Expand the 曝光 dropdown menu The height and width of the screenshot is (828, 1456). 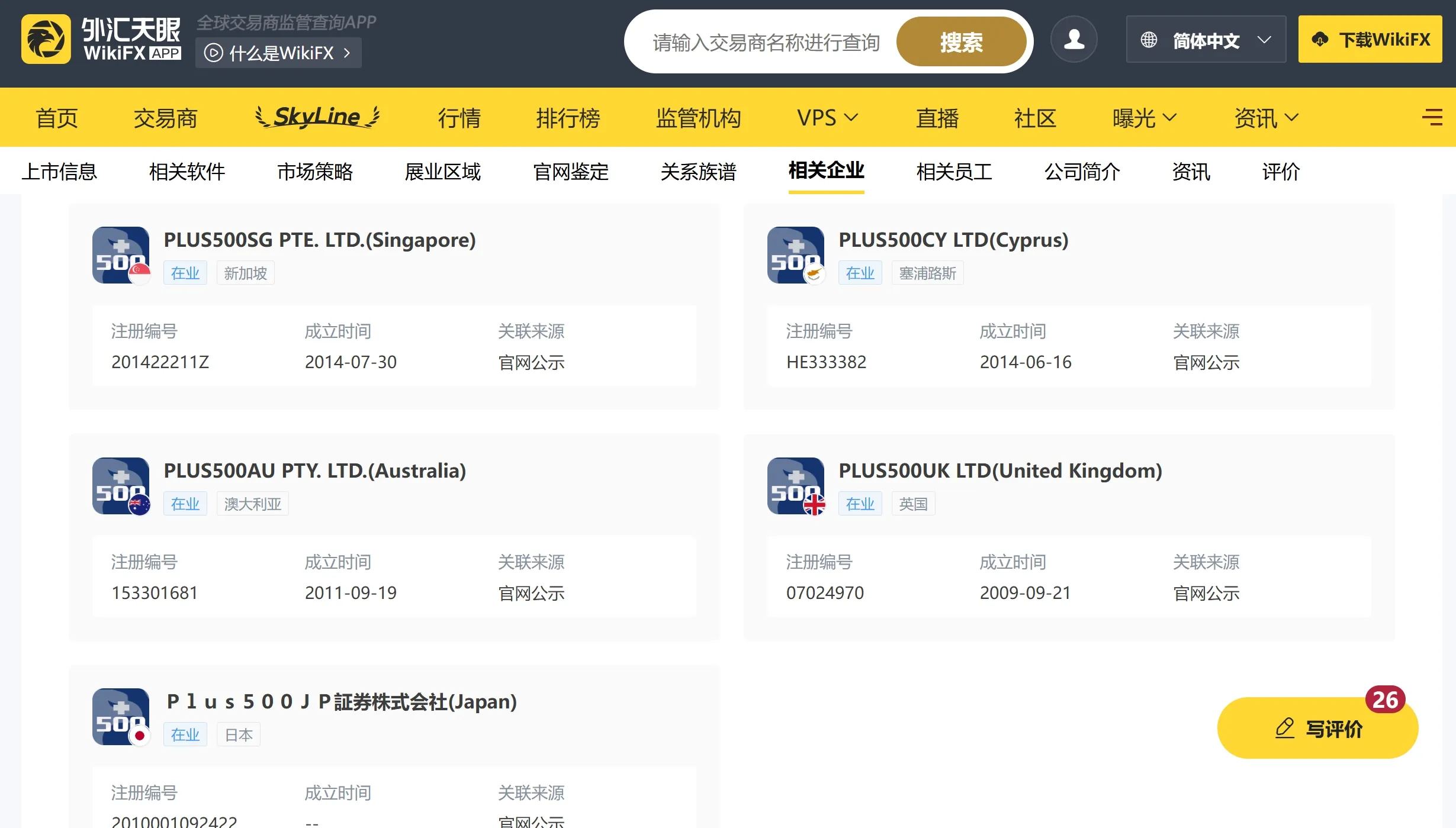point(1144,117)
